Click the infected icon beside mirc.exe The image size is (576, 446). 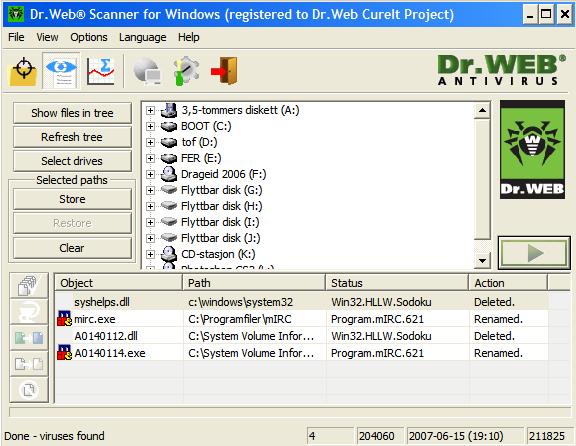(x=64, y=319)
